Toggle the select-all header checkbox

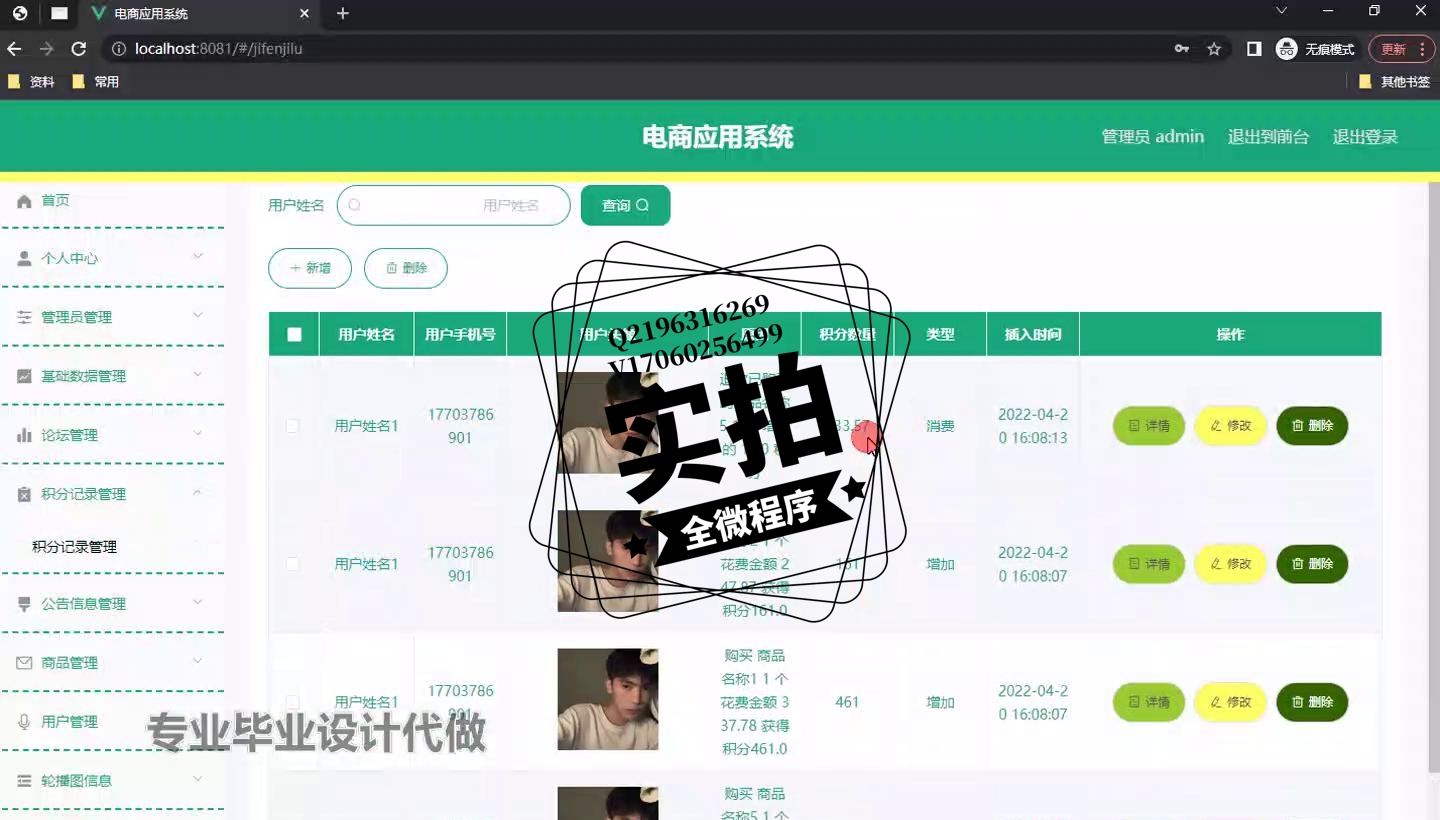(x=294, y=335)
